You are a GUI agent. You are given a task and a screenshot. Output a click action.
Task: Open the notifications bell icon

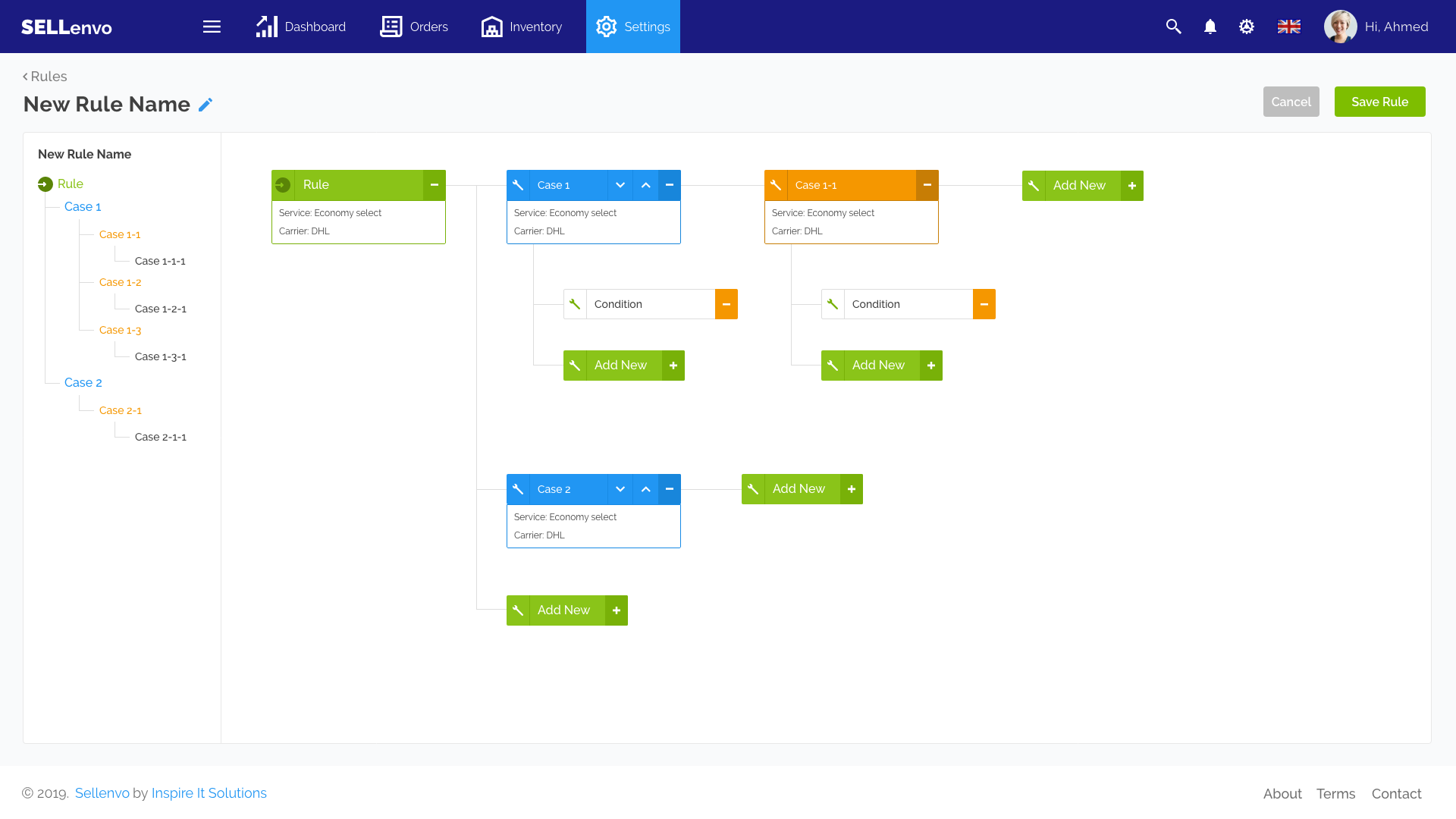(1210, 27)
